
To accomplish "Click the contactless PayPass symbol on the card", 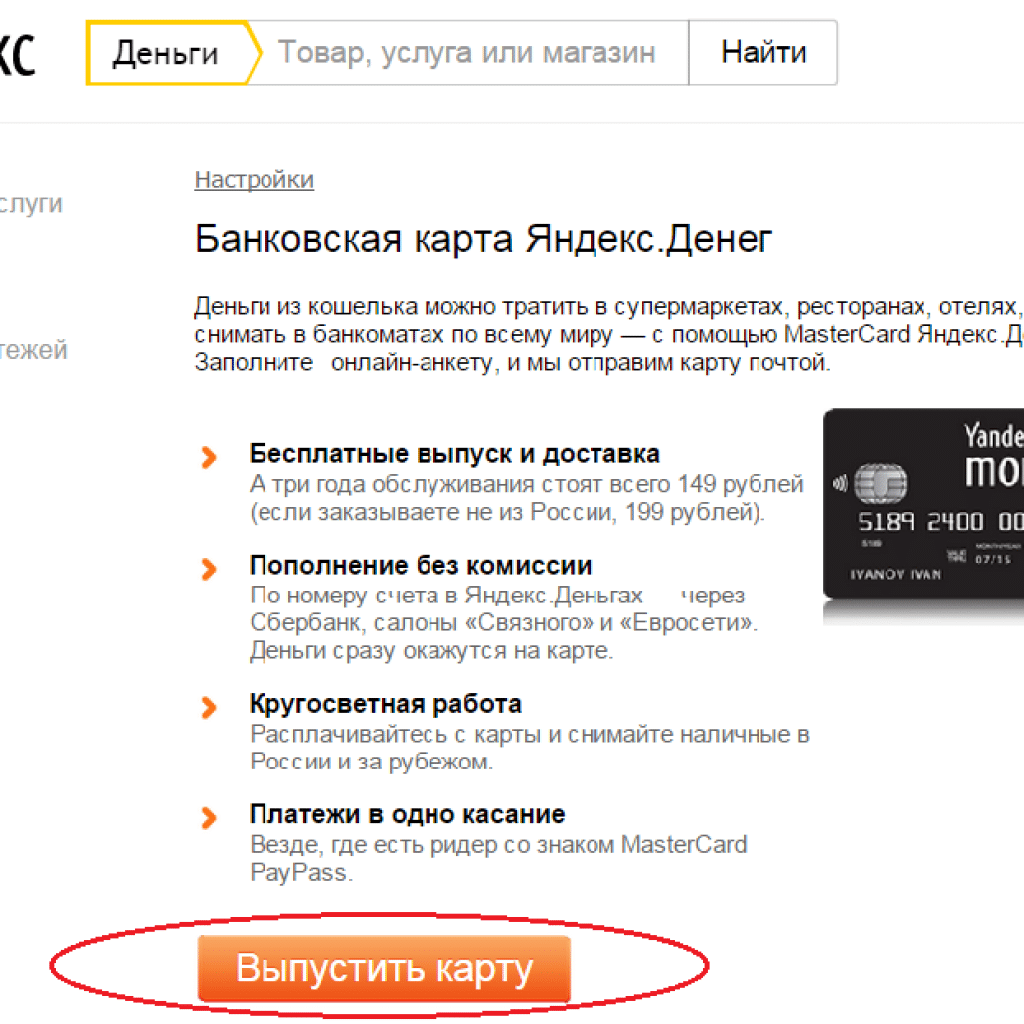I will pyautogui.click(x=840, y=484).
